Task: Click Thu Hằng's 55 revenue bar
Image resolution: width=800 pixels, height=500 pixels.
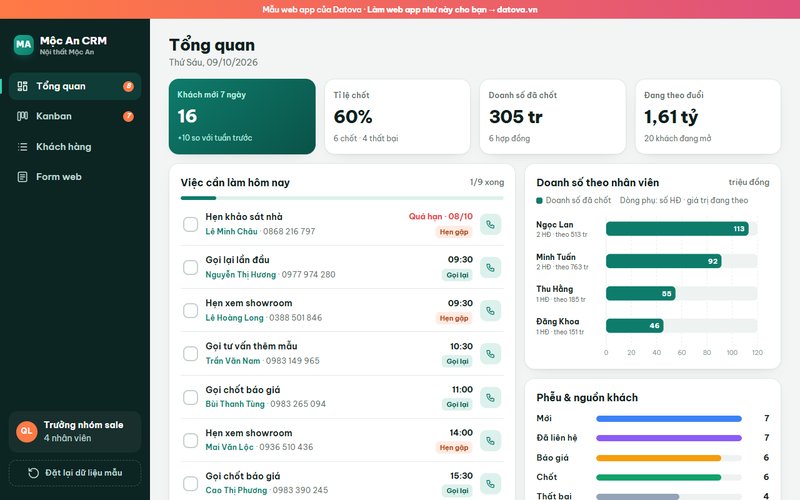Action: tap(641, 293)
